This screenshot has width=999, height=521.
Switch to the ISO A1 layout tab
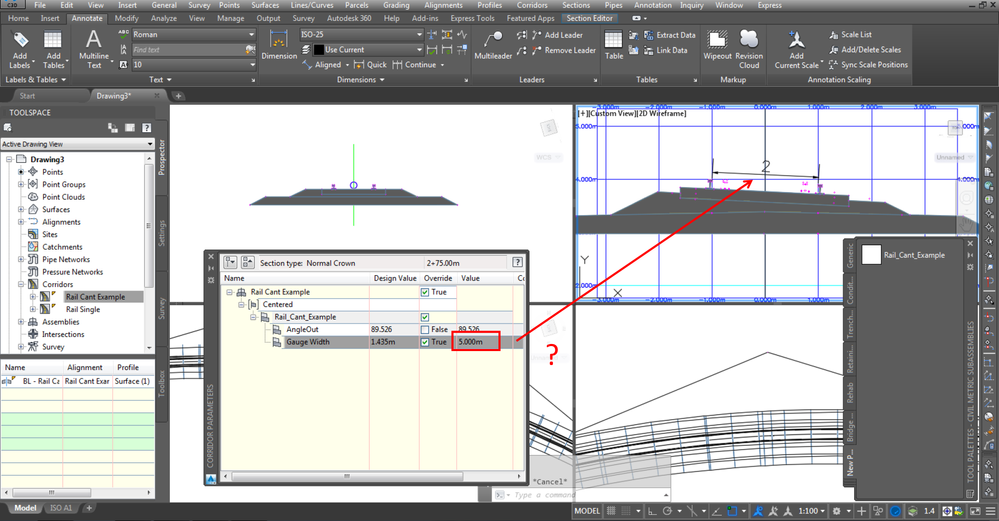pos(61,508)
